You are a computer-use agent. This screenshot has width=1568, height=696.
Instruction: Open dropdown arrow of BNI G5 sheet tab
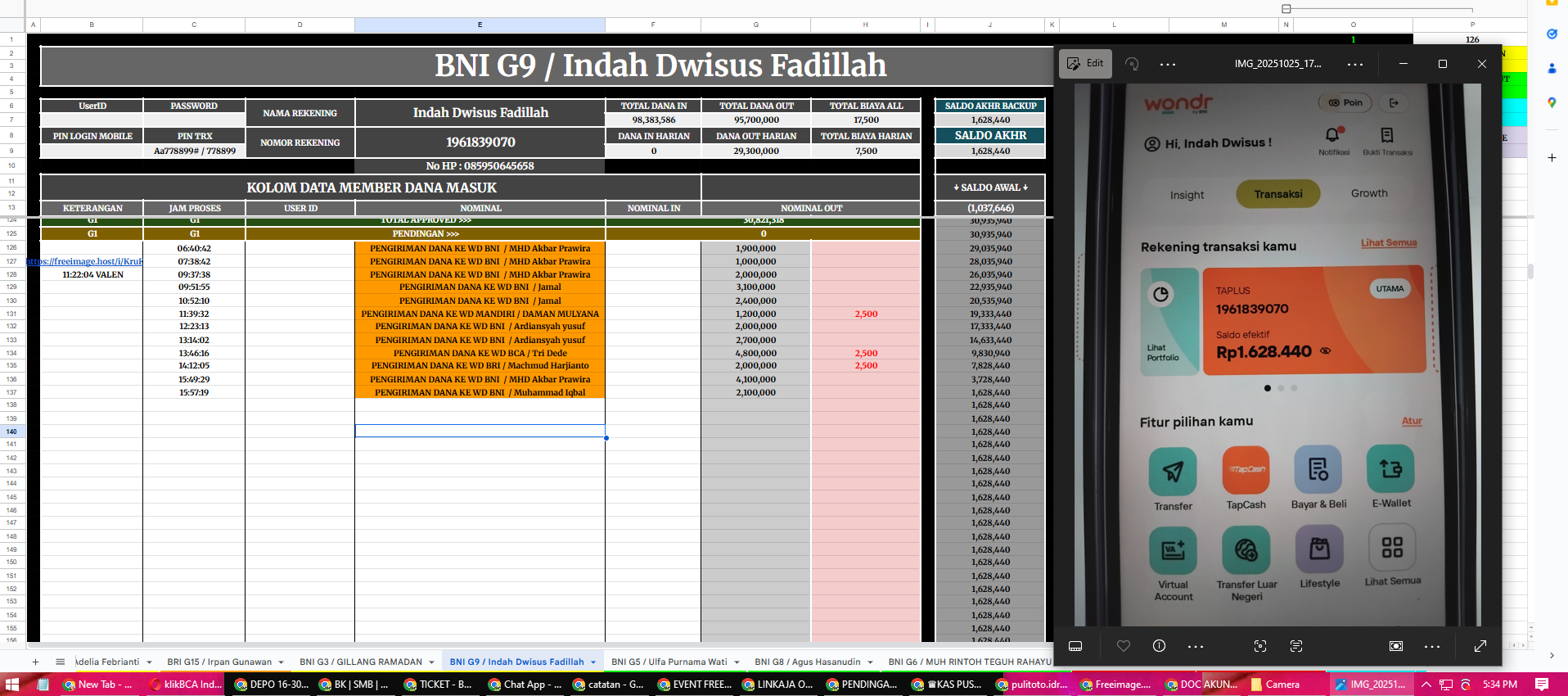tap(737, 662)
